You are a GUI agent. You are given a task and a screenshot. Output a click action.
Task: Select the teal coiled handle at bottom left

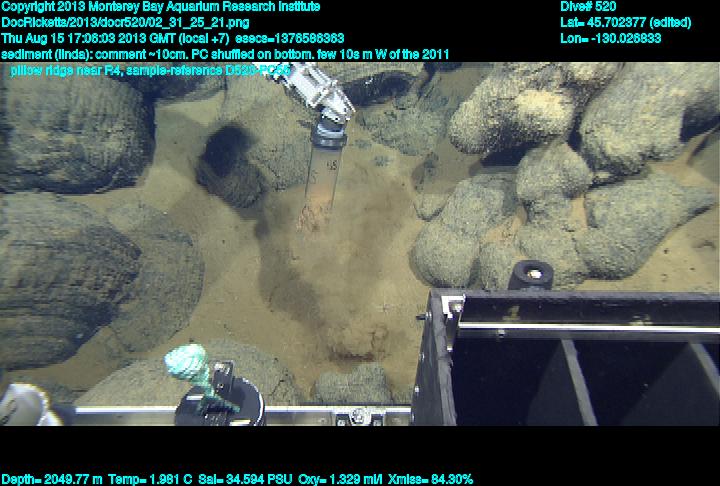(x=189, y=367)
